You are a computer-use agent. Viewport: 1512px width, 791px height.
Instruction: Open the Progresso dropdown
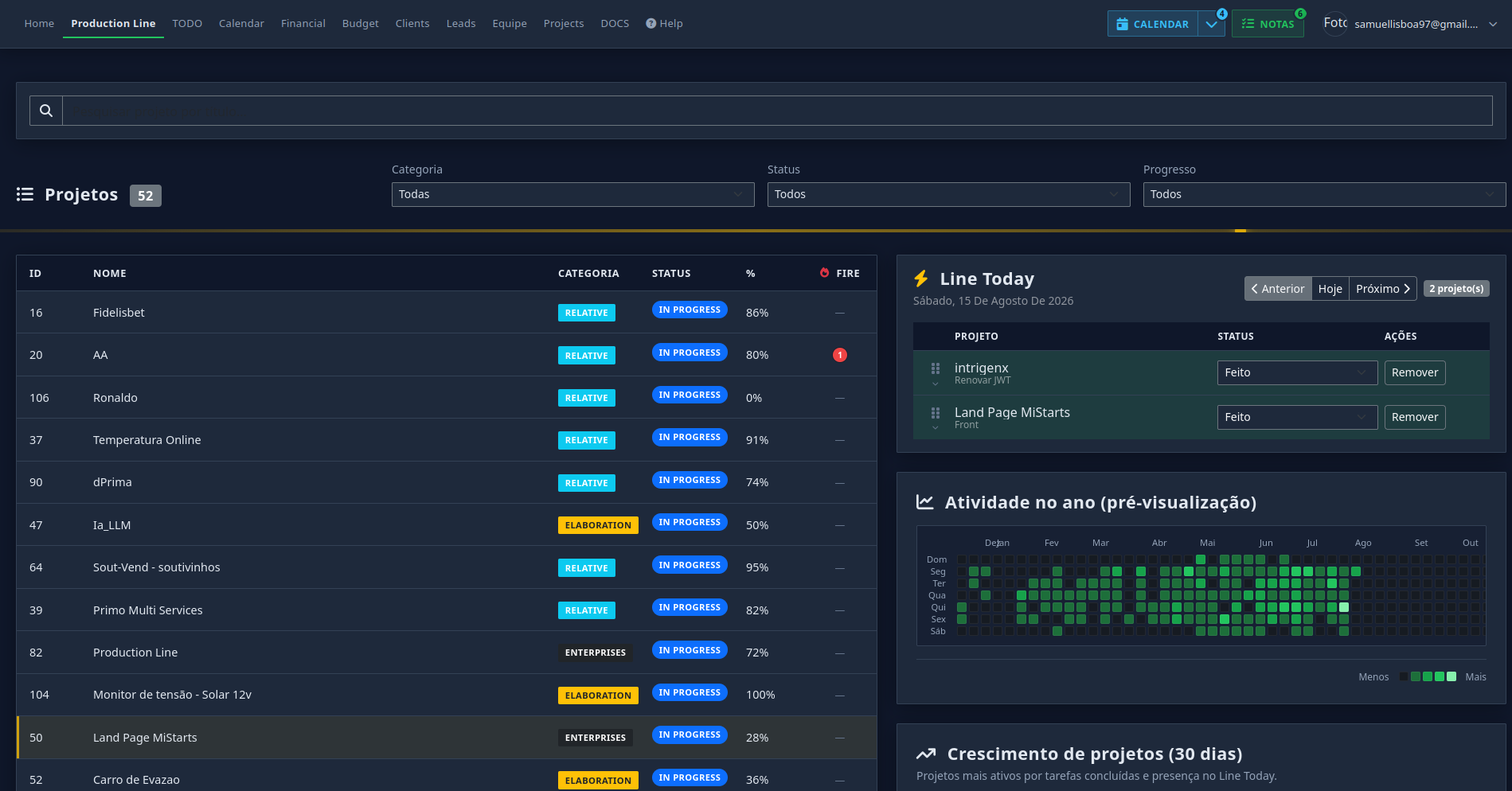(1324, 194)
